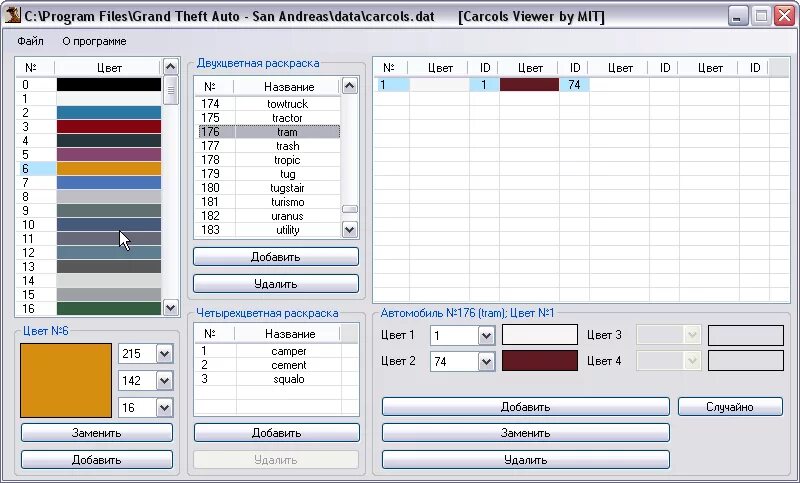Open the Цвет 2 dropdown showing 74
This screenshot has width=800, height=483.
486,362
